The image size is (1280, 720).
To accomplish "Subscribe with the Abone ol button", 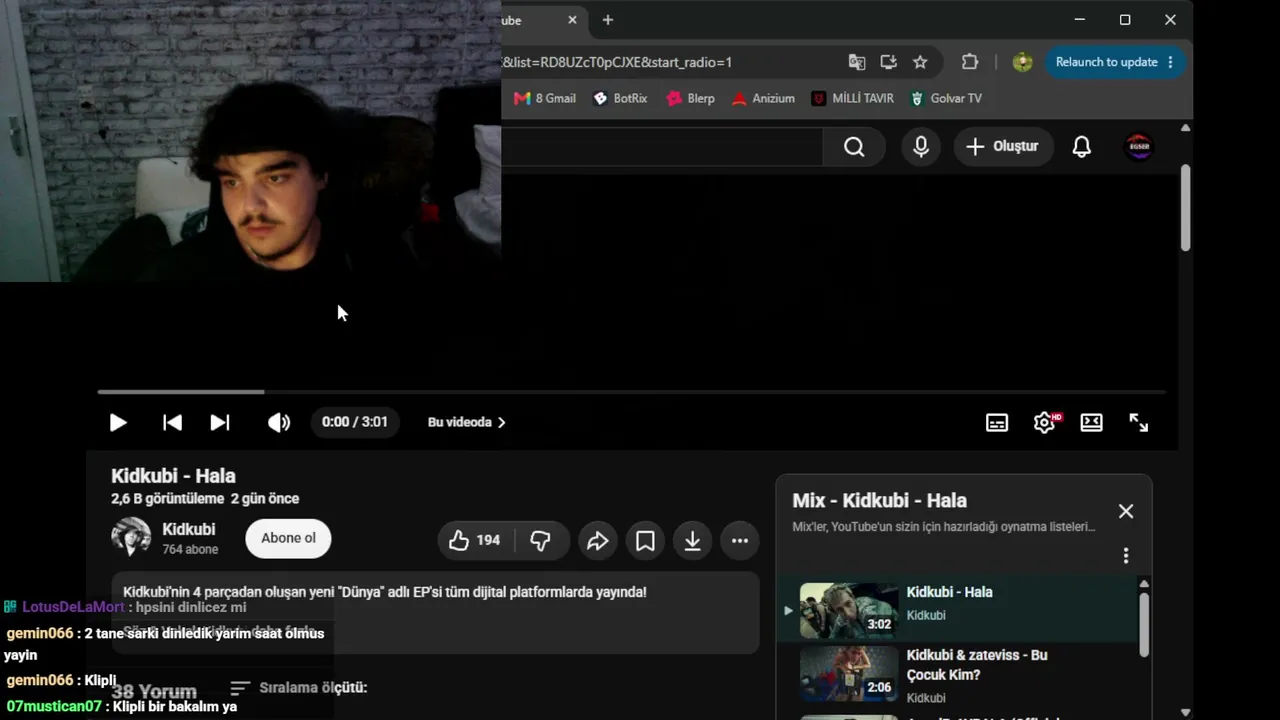I will [x=288, y=538].
